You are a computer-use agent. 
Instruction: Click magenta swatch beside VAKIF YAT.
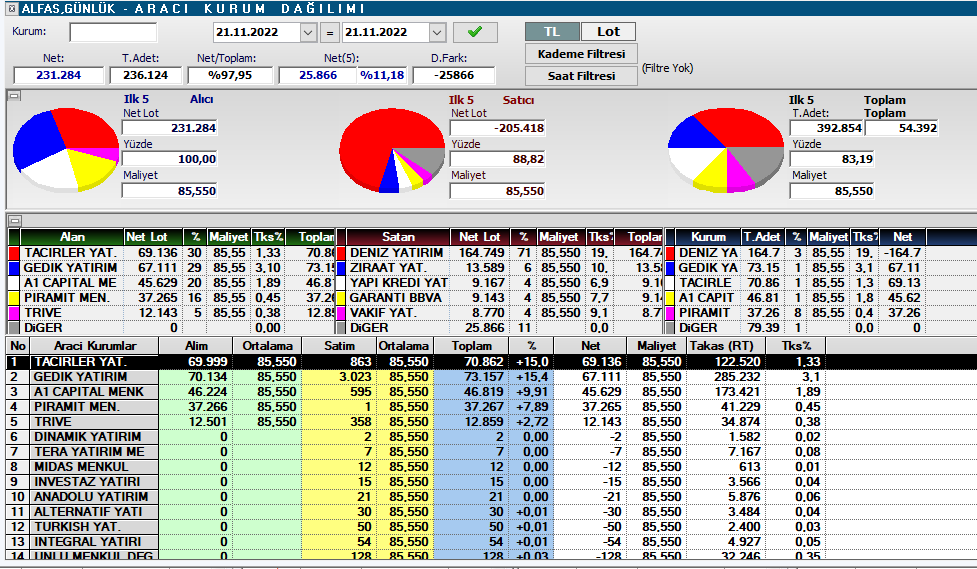[341, 313]
